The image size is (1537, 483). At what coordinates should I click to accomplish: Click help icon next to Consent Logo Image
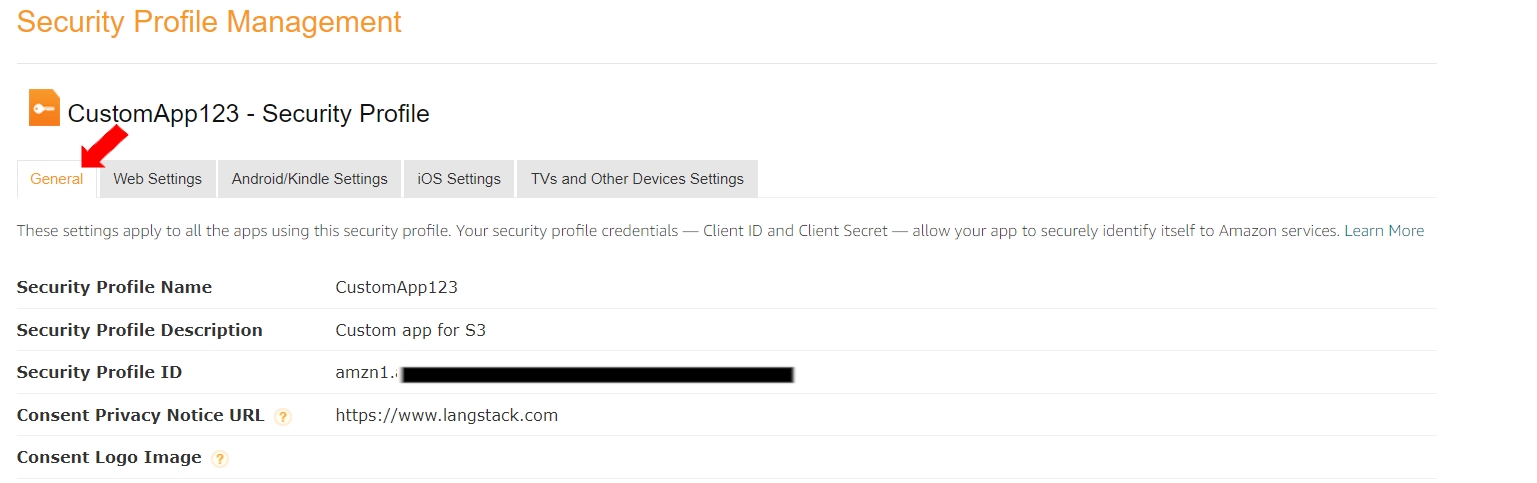point(220,459)
